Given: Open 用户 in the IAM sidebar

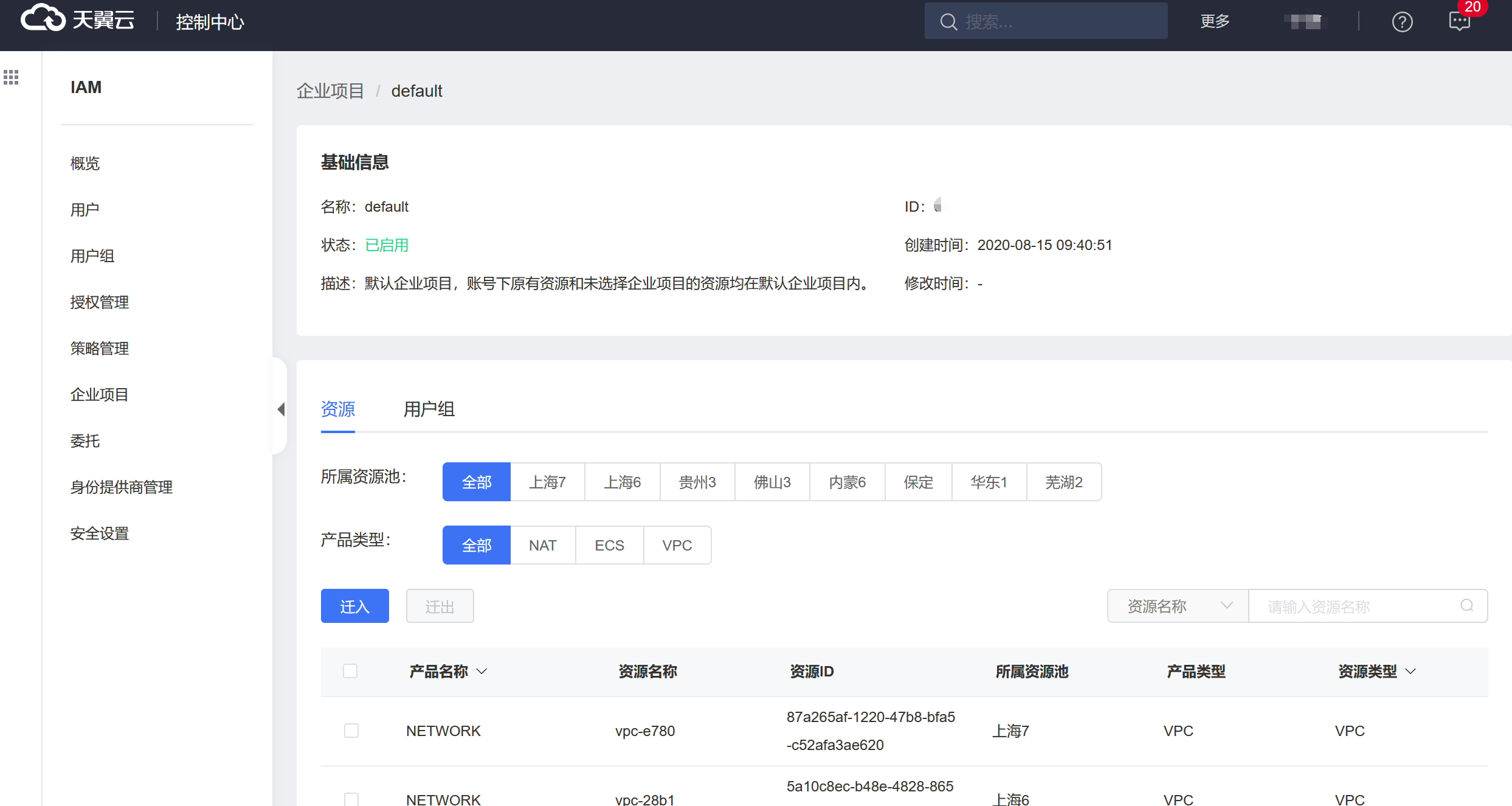Looking at the screenshot, I should coord(85,210).
